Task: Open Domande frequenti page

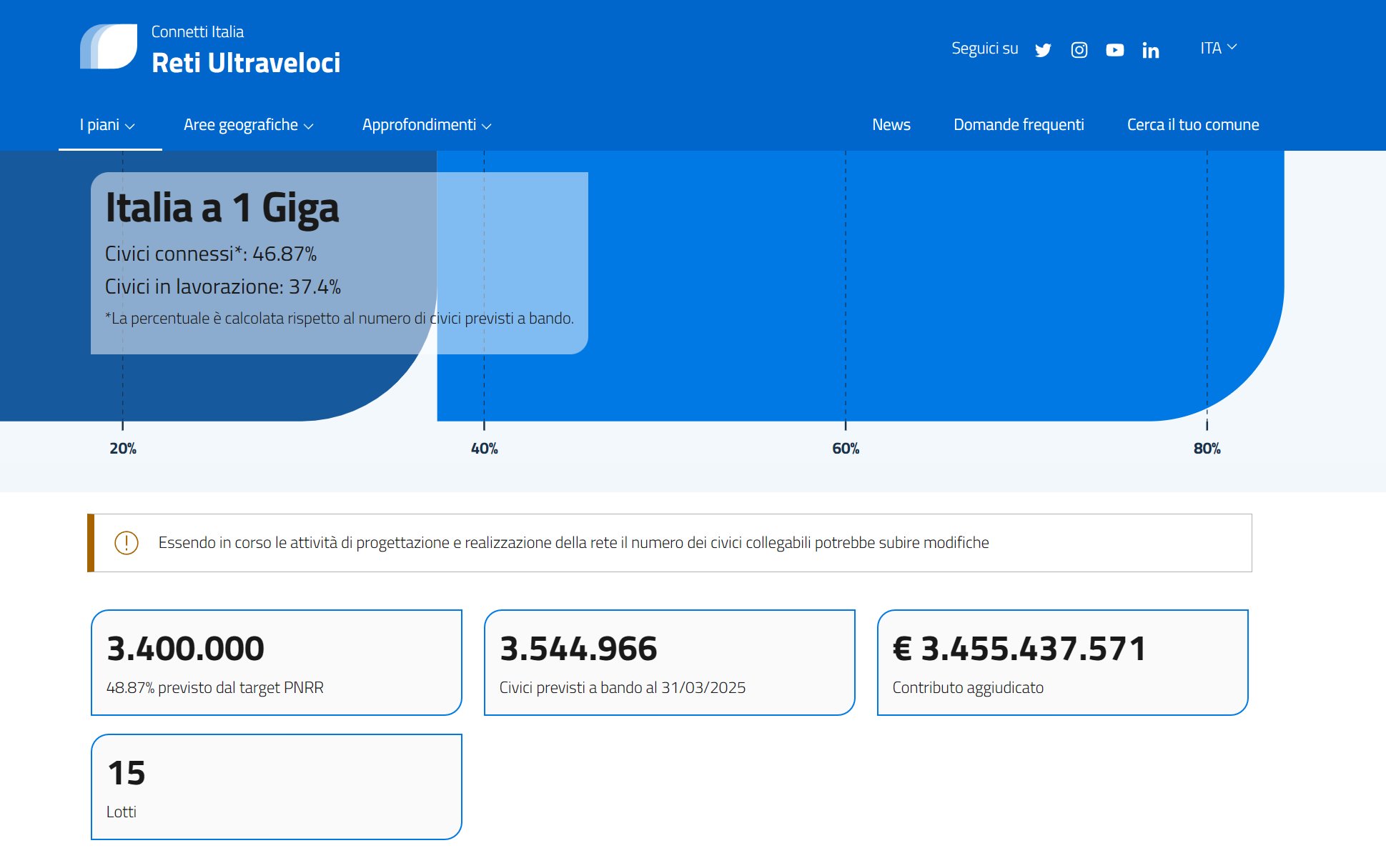Action: [x=1018, y=125]
